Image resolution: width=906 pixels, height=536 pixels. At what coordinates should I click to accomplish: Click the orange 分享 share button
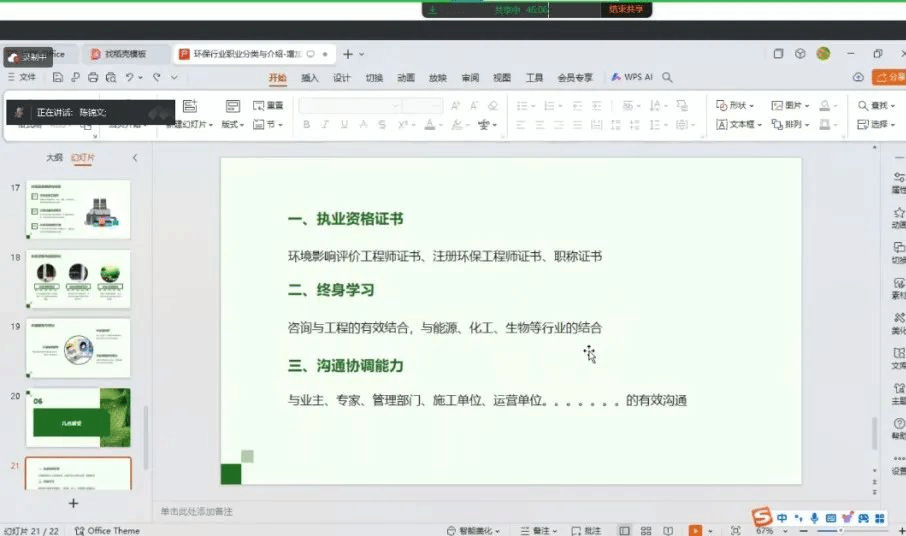[x=890, y=78]
